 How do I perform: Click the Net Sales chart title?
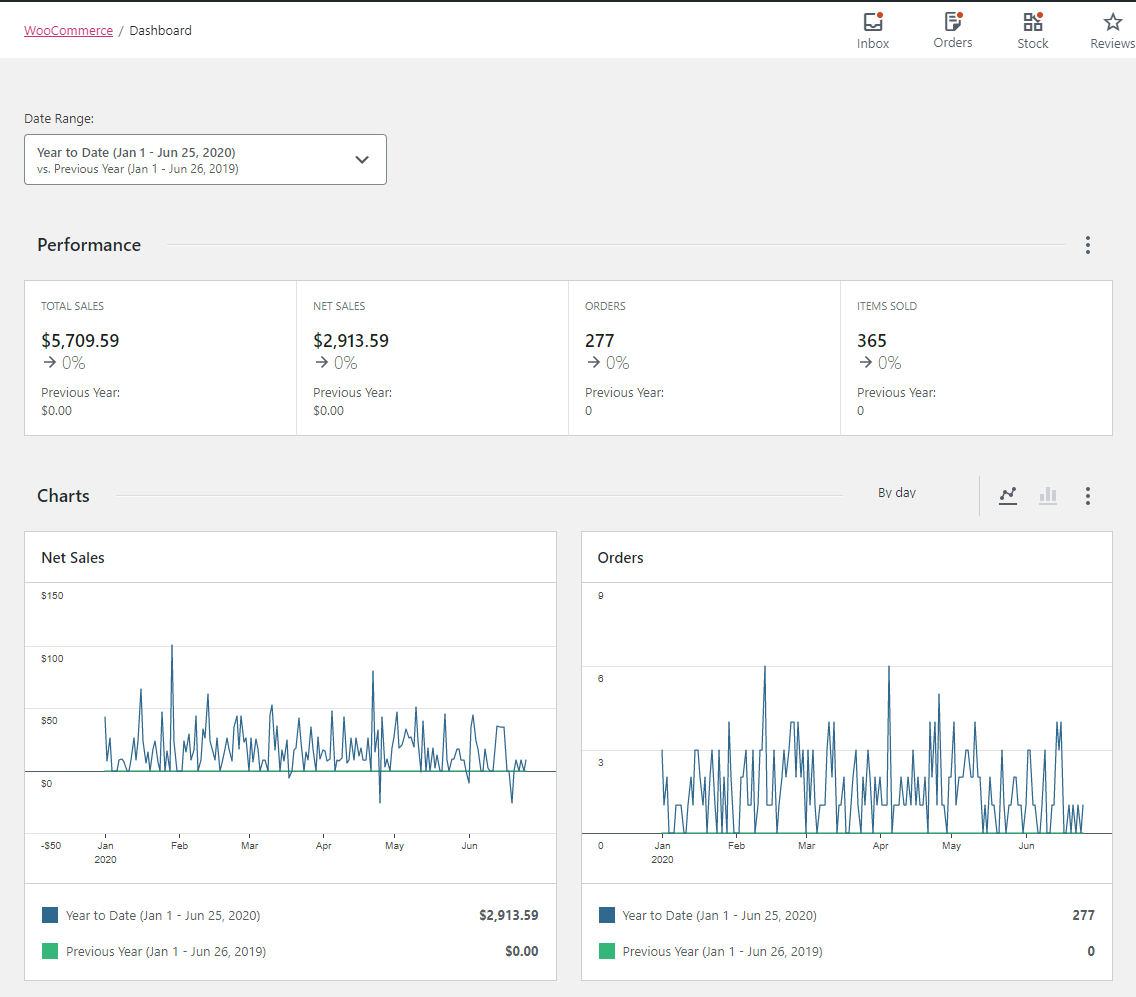73,558
